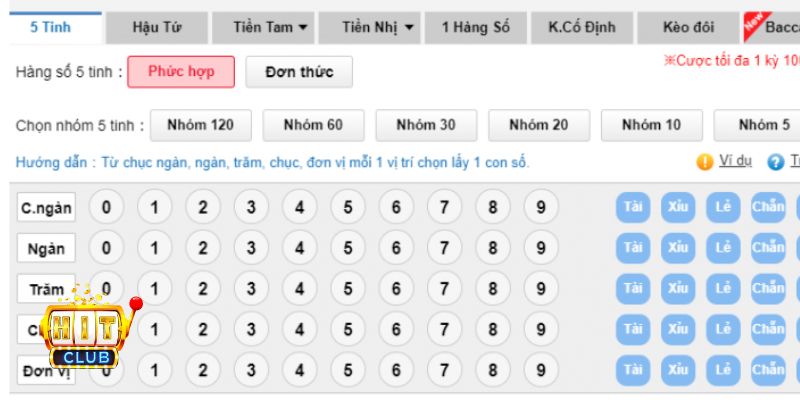
Task: Switch to the Hậu Tứ tab
Action: click(156, 27)
